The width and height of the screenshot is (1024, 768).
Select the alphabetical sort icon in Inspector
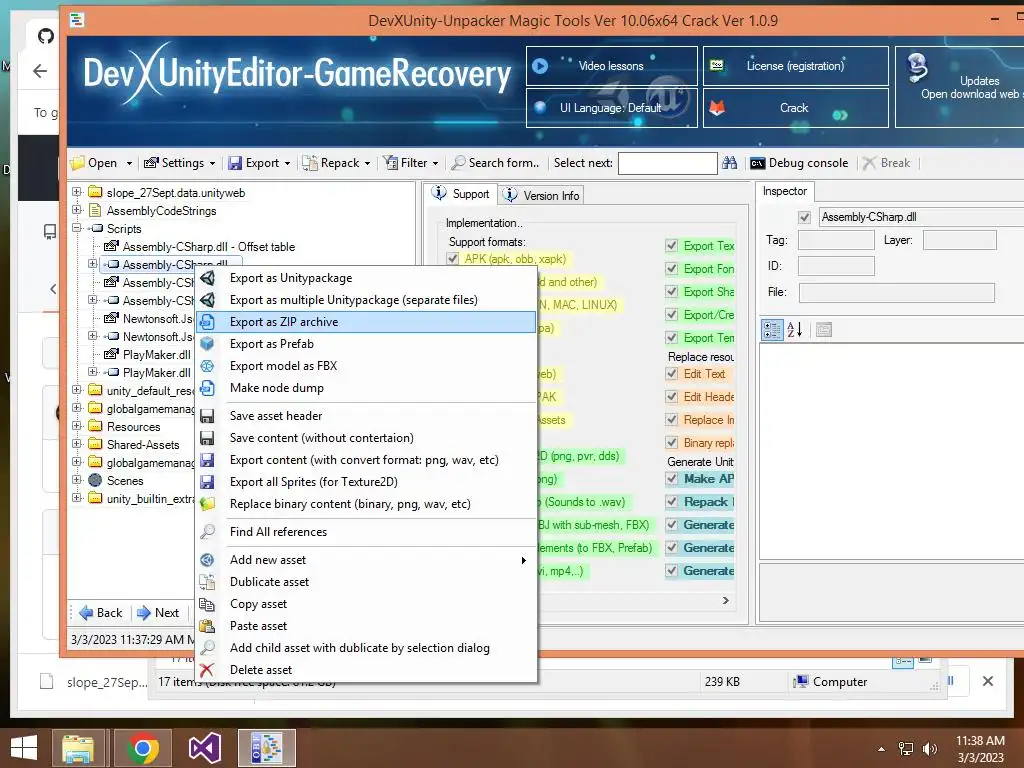tap(795, 330)
